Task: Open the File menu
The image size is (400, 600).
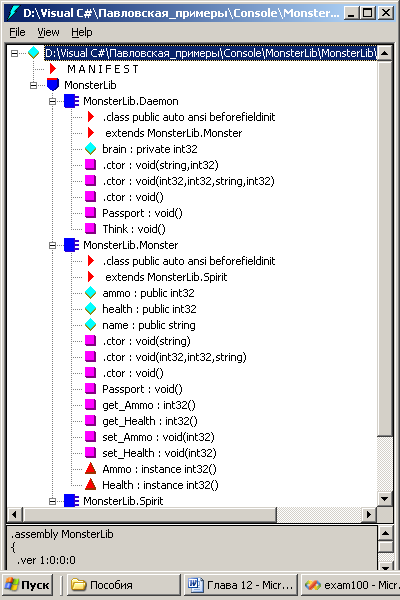Action: [x=17, y=32]
